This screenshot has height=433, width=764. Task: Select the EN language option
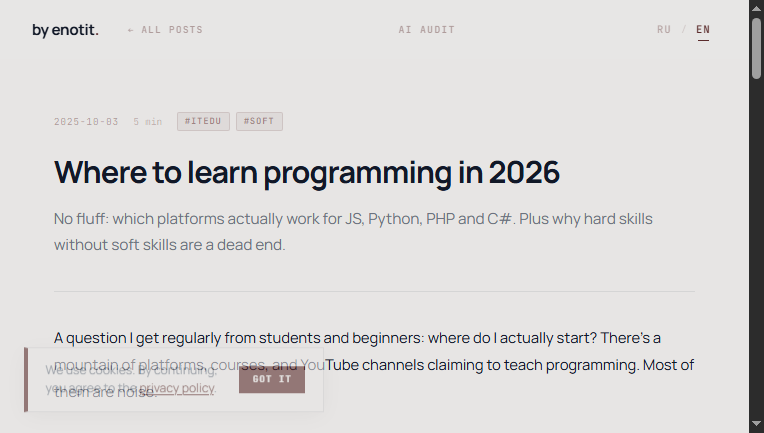click(x=703, y=30)
